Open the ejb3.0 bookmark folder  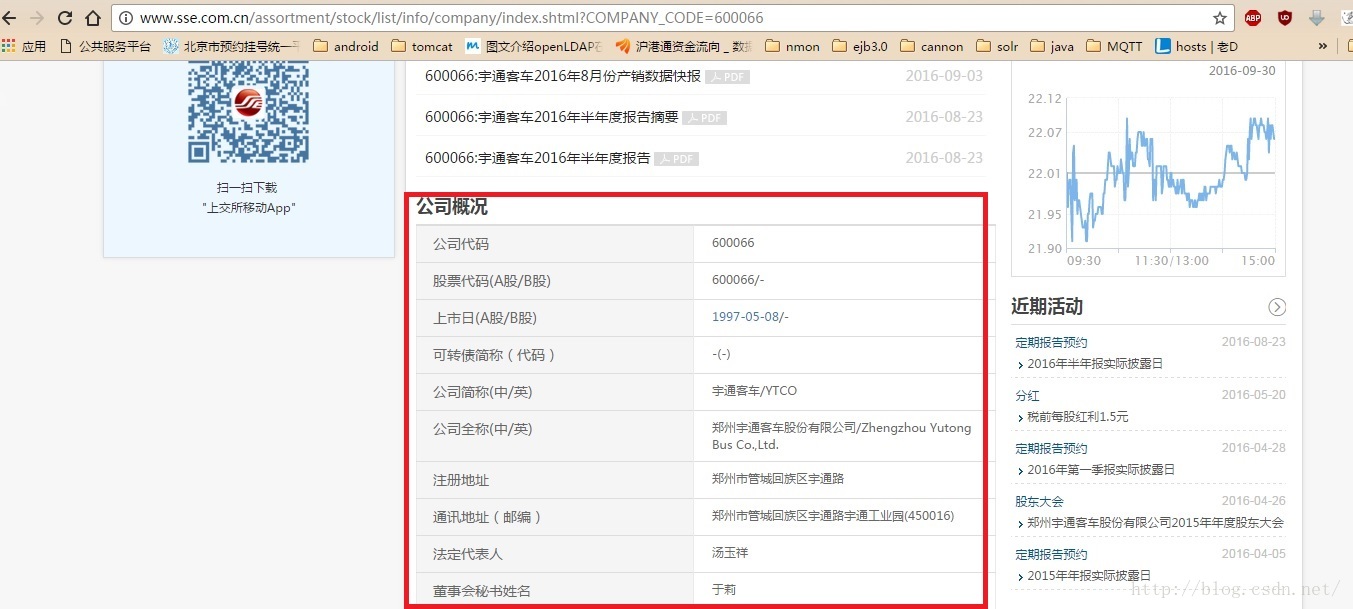859,46
